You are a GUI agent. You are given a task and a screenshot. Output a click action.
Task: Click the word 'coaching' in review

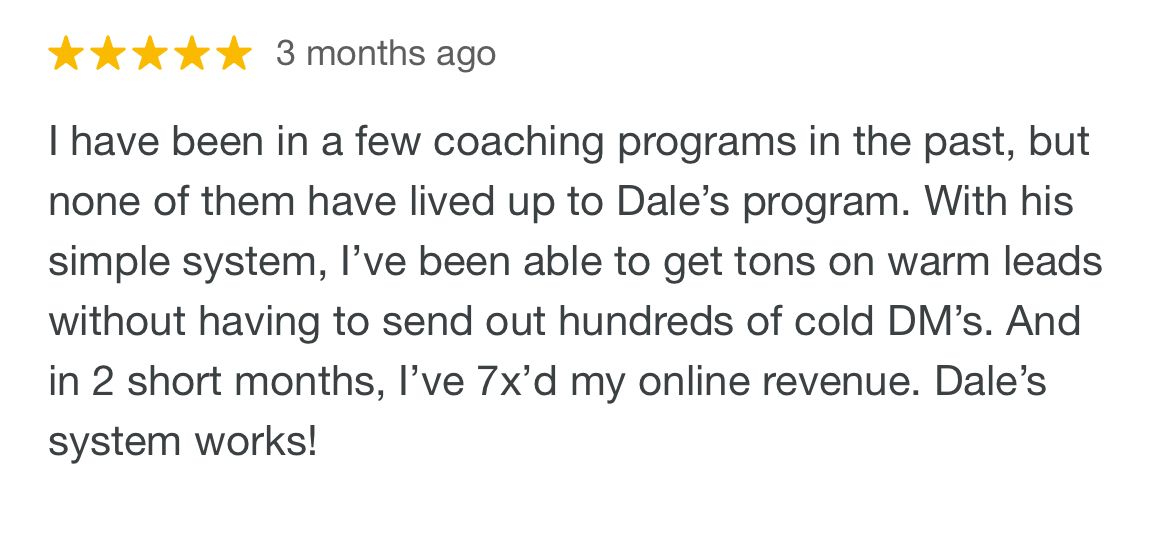tap(519, 142)
